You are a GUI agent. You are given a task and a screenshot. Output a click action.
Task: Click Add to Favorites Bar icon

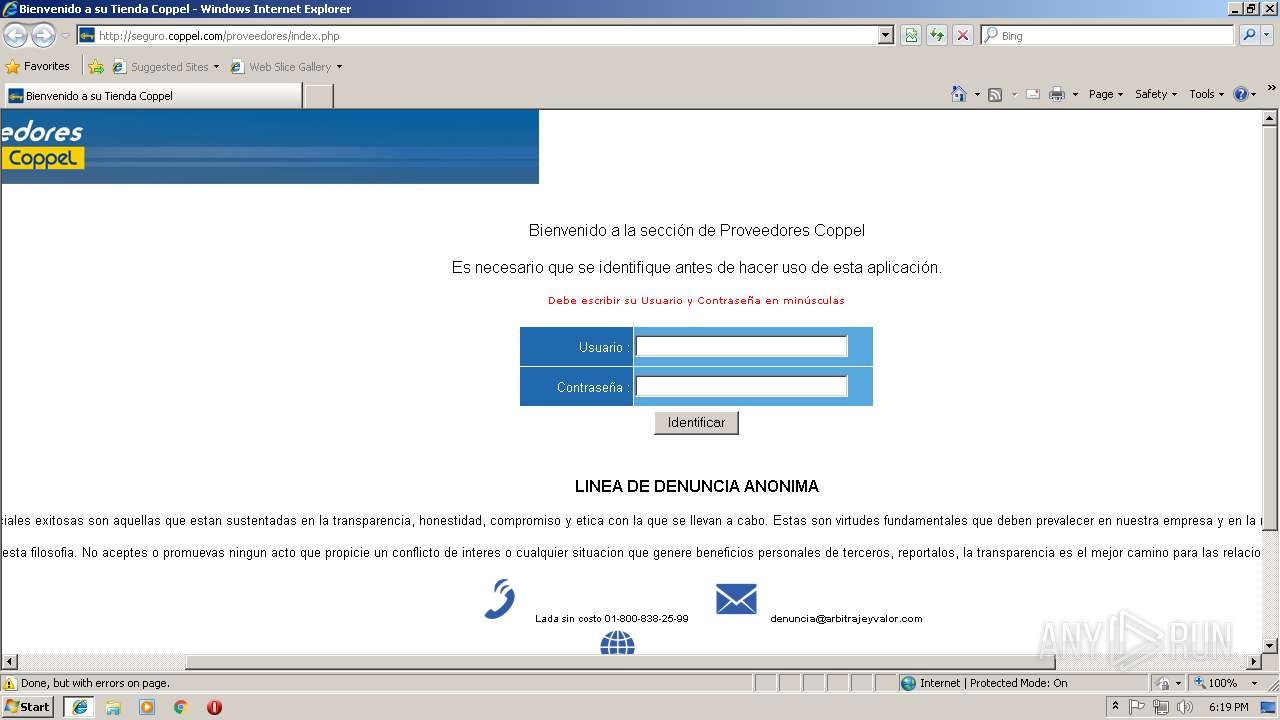(x=96, y=67)
